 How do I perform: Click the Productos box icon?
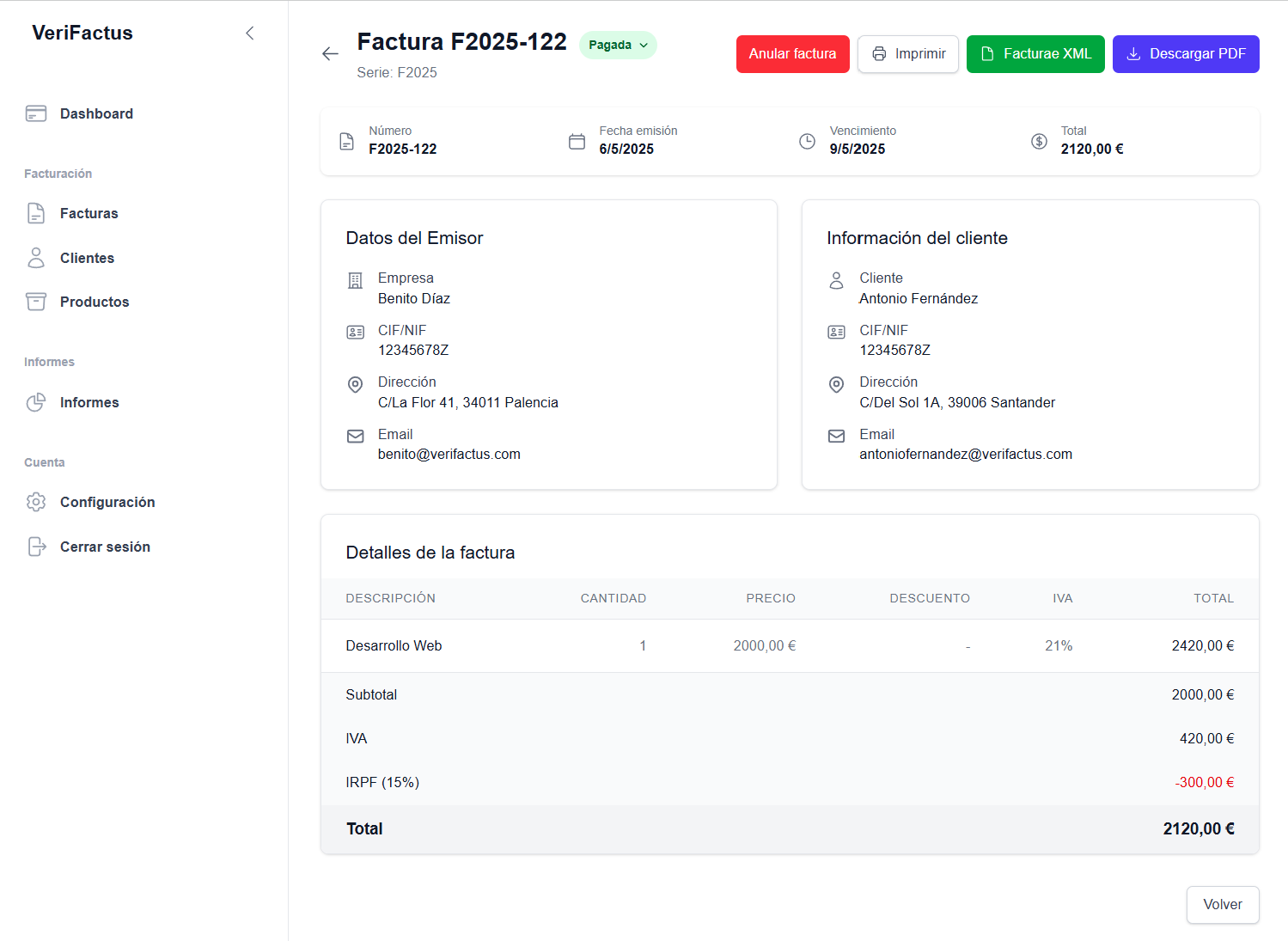[35, 302]
